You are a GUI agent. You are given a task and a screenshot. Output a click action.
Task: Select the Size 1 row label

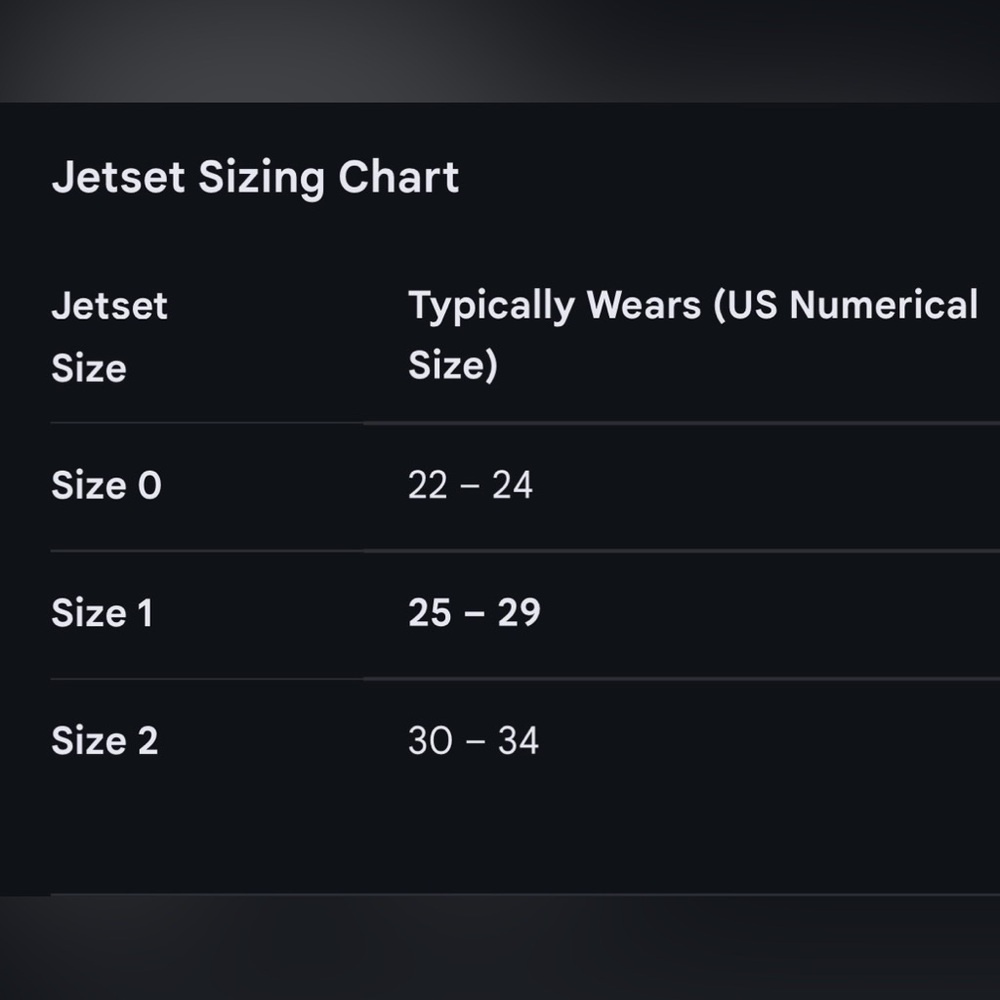tap(102, 613)
